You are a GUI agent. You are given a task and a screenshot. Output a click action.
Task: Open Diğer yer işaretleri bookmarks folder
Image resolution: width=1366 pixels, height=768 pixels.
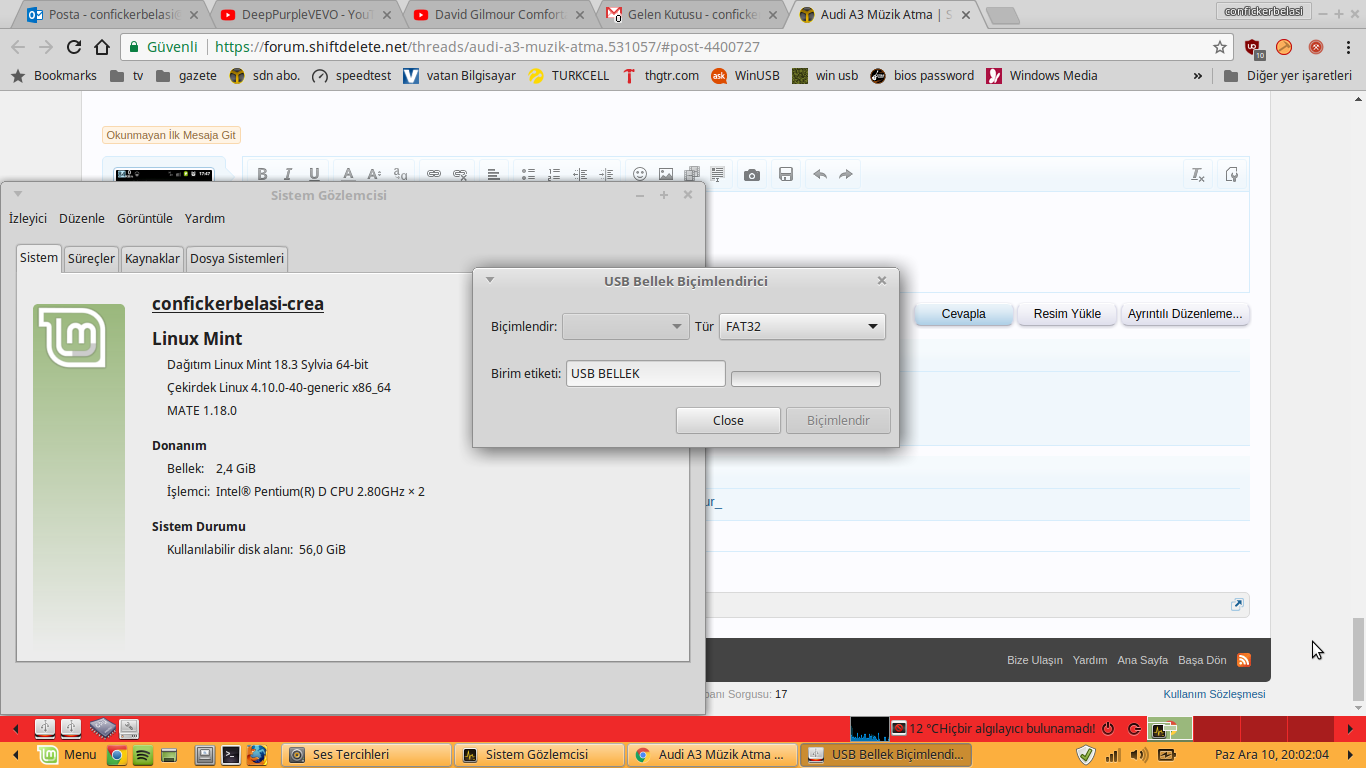[x=1288, y=76]
